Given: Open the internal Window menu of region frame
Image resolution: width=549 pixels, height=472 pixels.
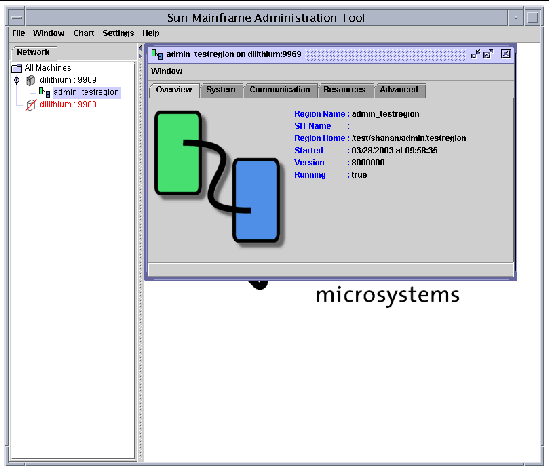Looking at the screenshot, I should [x=167, y=71].
